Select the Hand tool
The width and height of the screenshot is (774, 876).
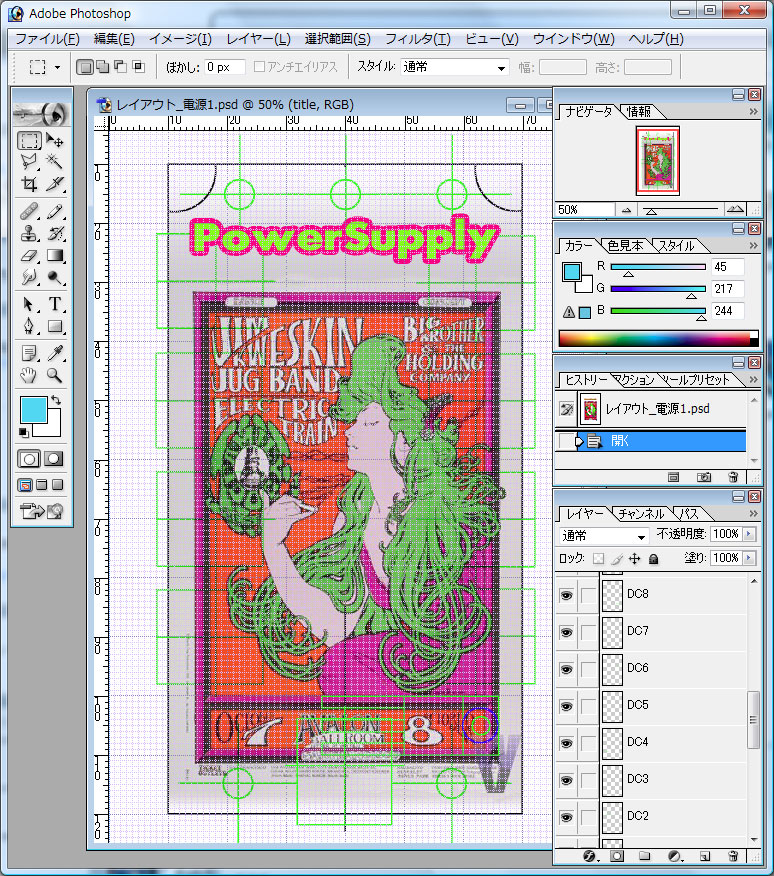tap(29, 375)
